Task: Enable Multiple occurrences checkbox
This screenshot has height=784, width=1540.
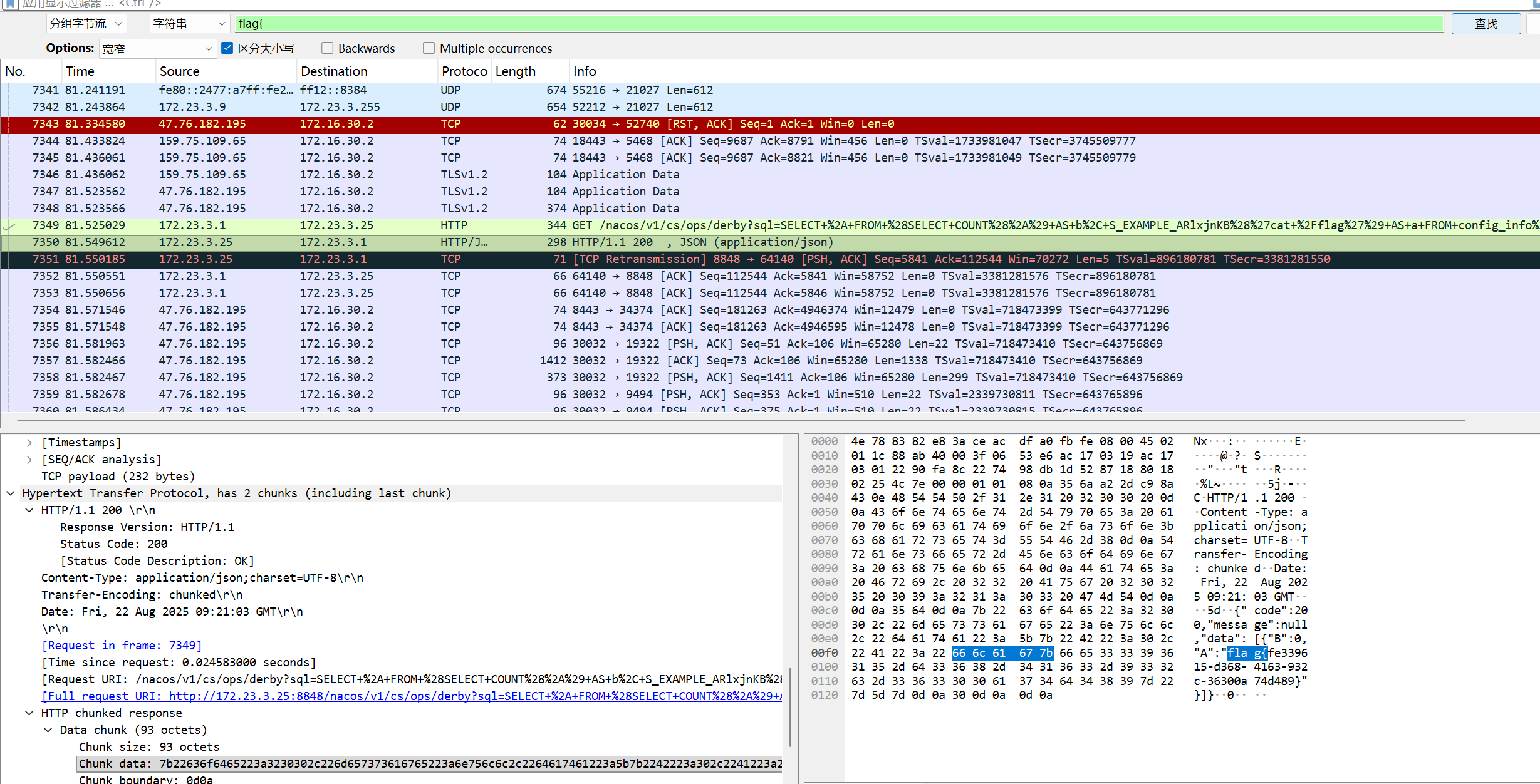Action: (429, 48)
